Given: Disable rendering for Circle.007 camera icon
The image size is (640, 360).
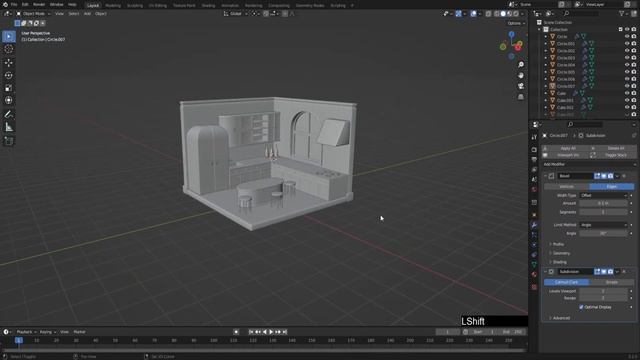Looking at the screenshot, I should (x=634, y=86).
